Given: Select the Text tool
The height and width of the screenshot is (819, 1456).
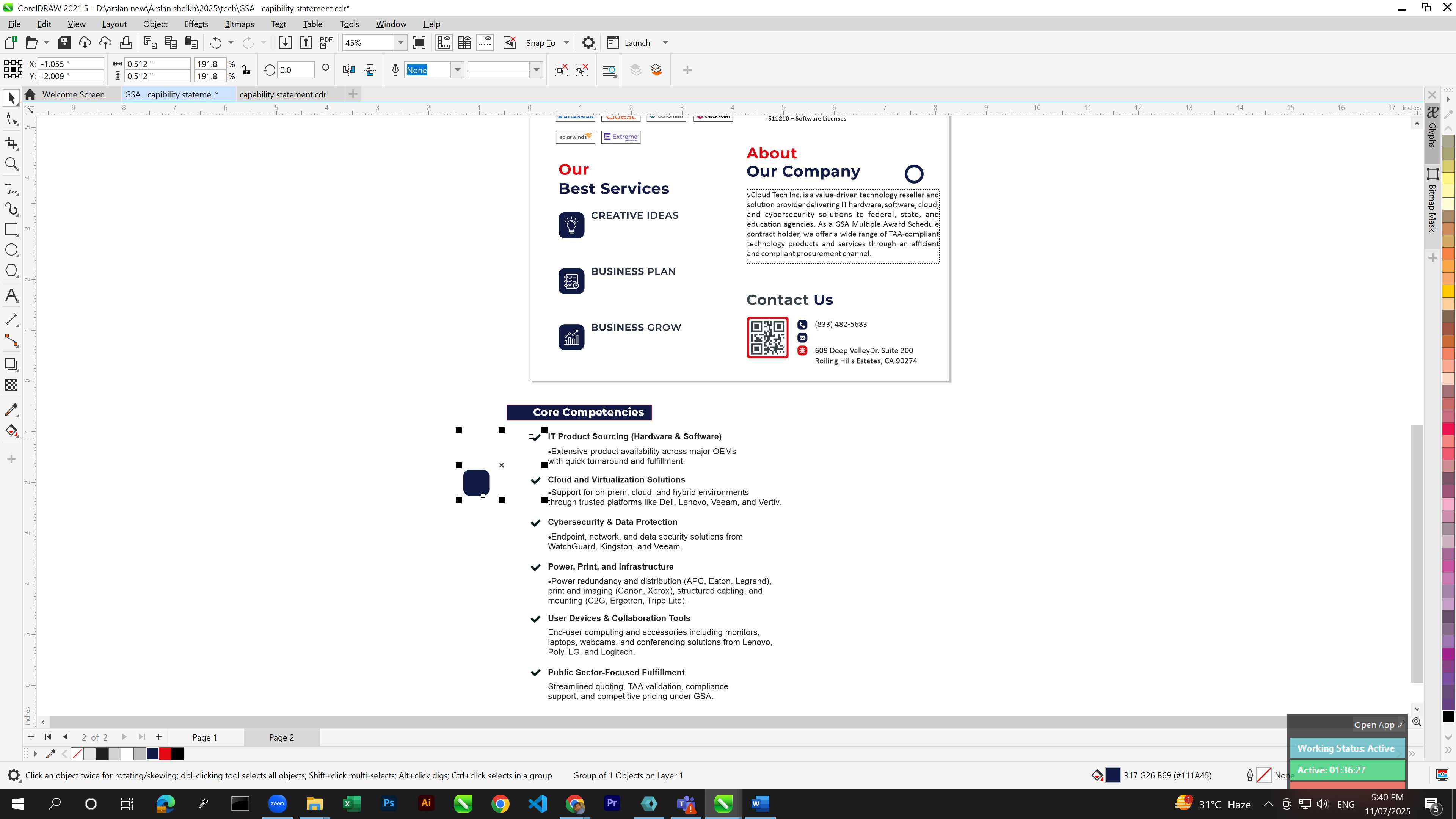Looking at the screenshot, I should coord(11,296).
